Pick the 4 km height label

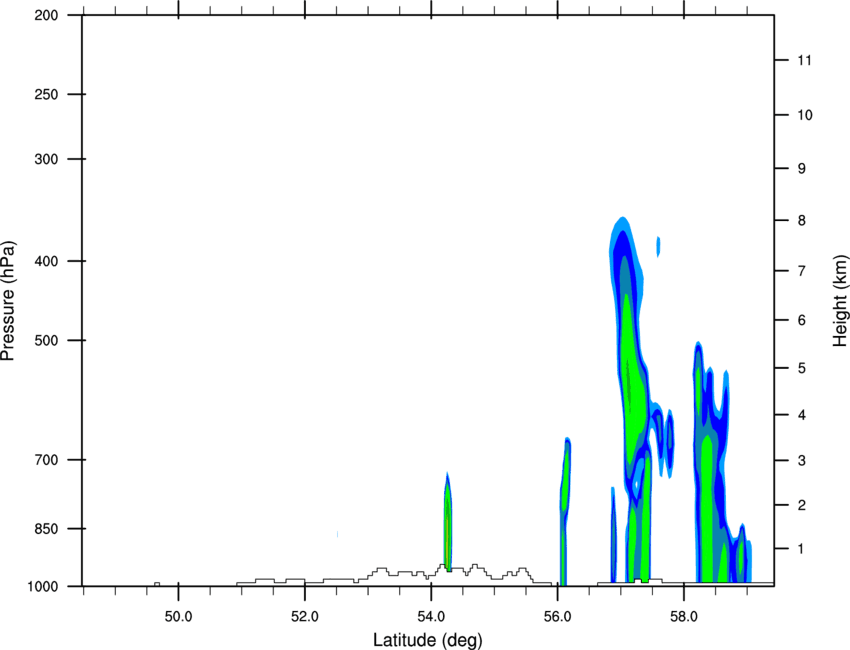[802, 415]
